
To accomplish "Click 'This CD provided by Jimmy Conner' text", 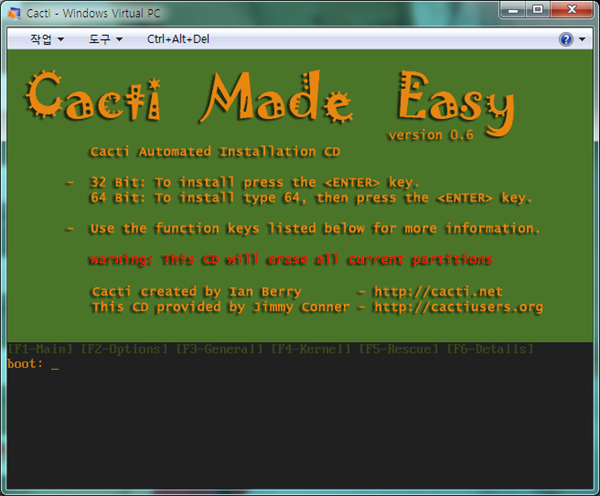I will pos(221,307).
